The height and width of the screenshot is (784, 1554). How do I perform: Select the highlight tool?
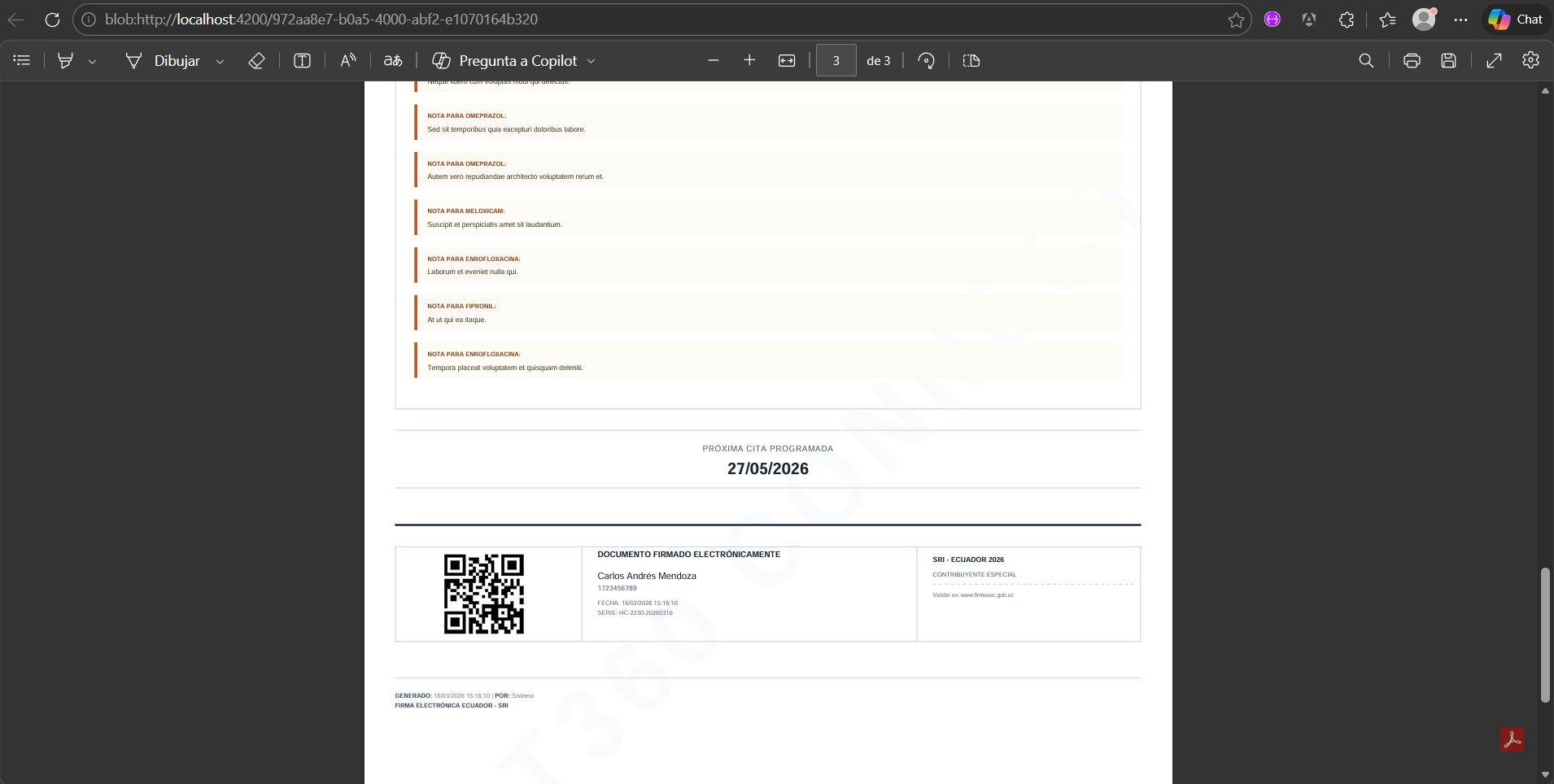click(x=66, y=60)
